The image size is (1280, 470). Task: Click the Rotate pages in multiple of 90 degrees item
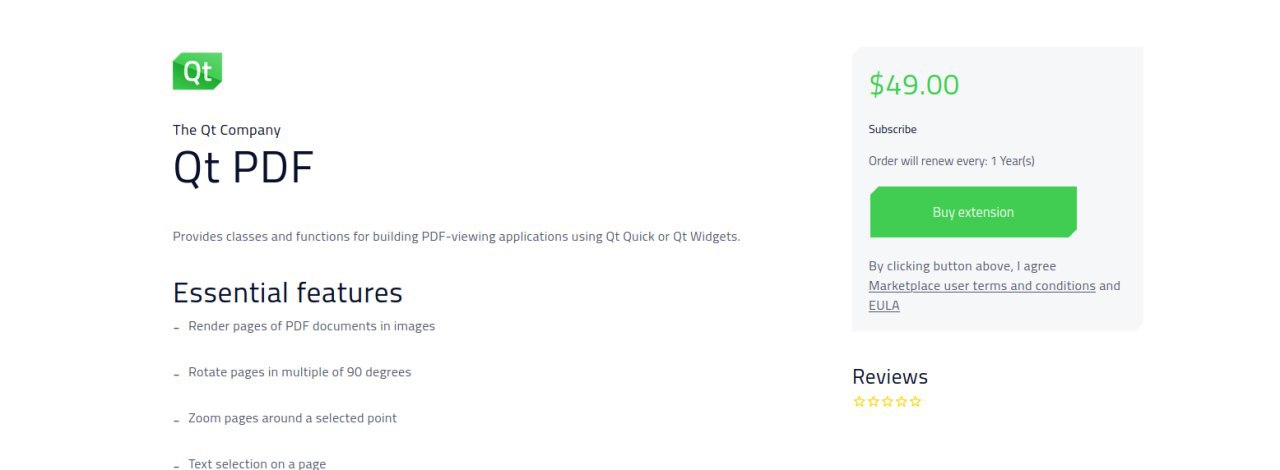click(299, 372)
